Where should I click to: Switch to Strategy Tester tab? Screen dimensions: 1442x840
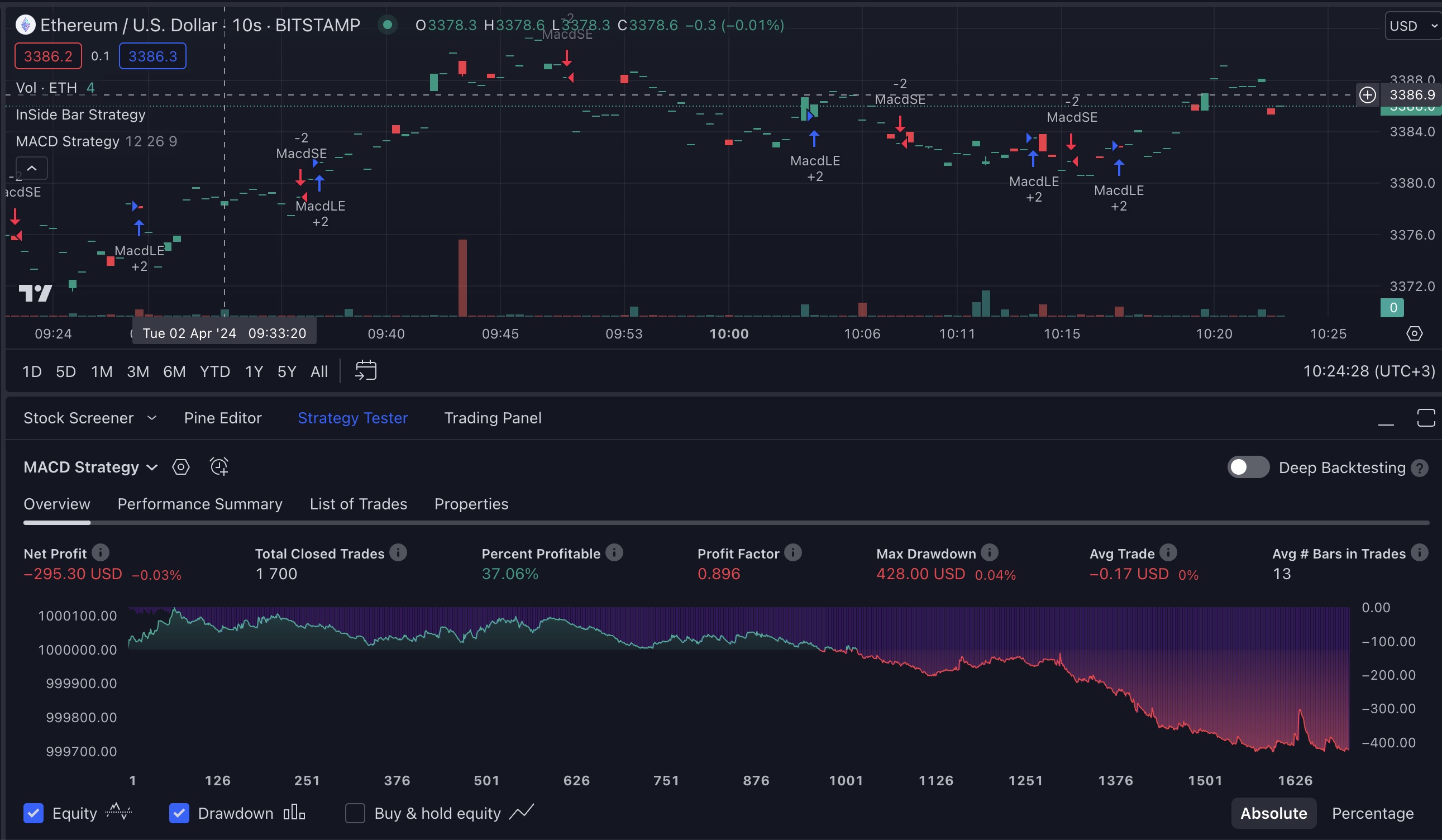tap(352, 418)
